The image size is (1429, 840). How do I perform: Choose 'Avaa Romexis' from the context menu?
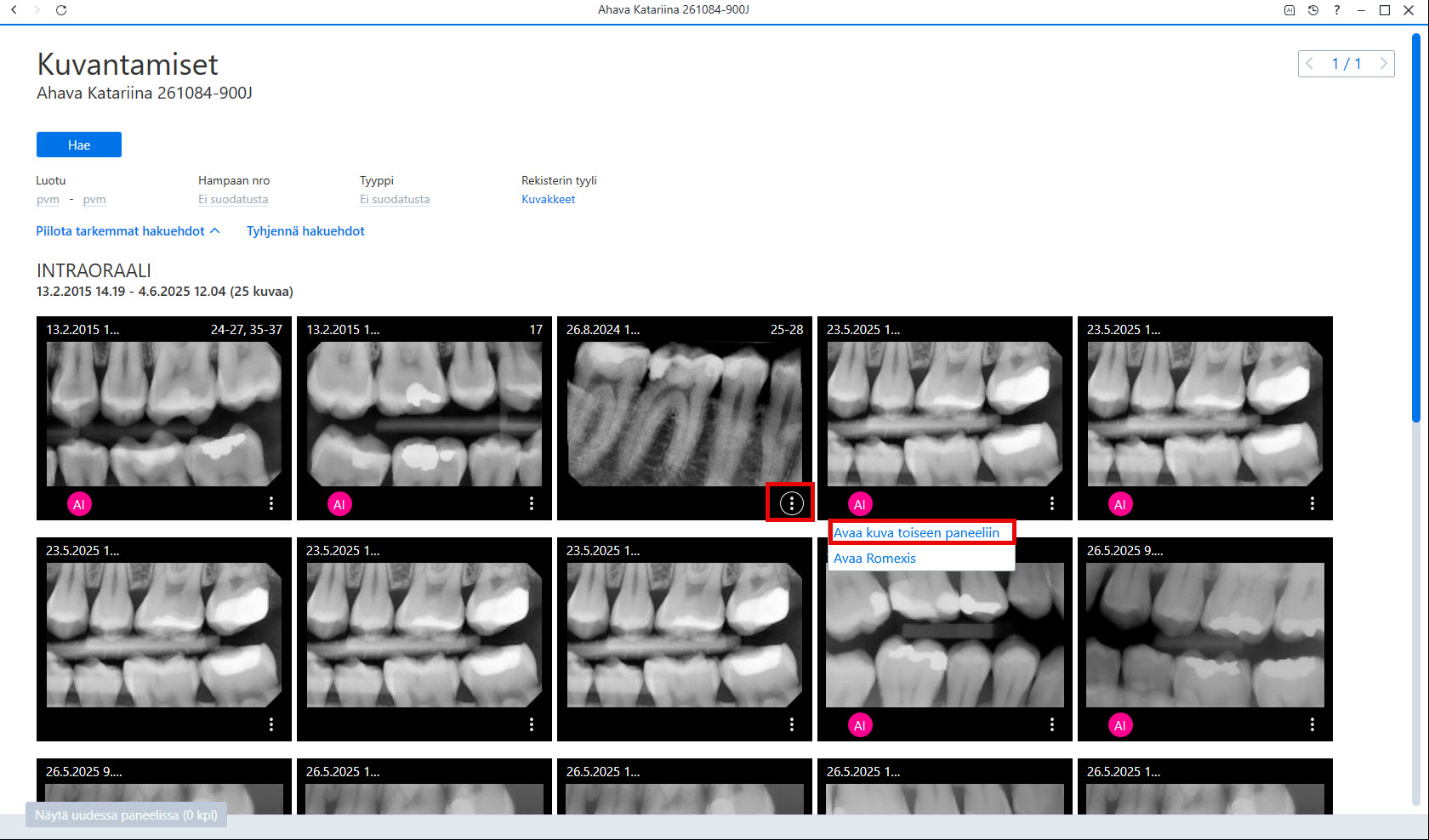pyautogui.click(x=874, y=559)
